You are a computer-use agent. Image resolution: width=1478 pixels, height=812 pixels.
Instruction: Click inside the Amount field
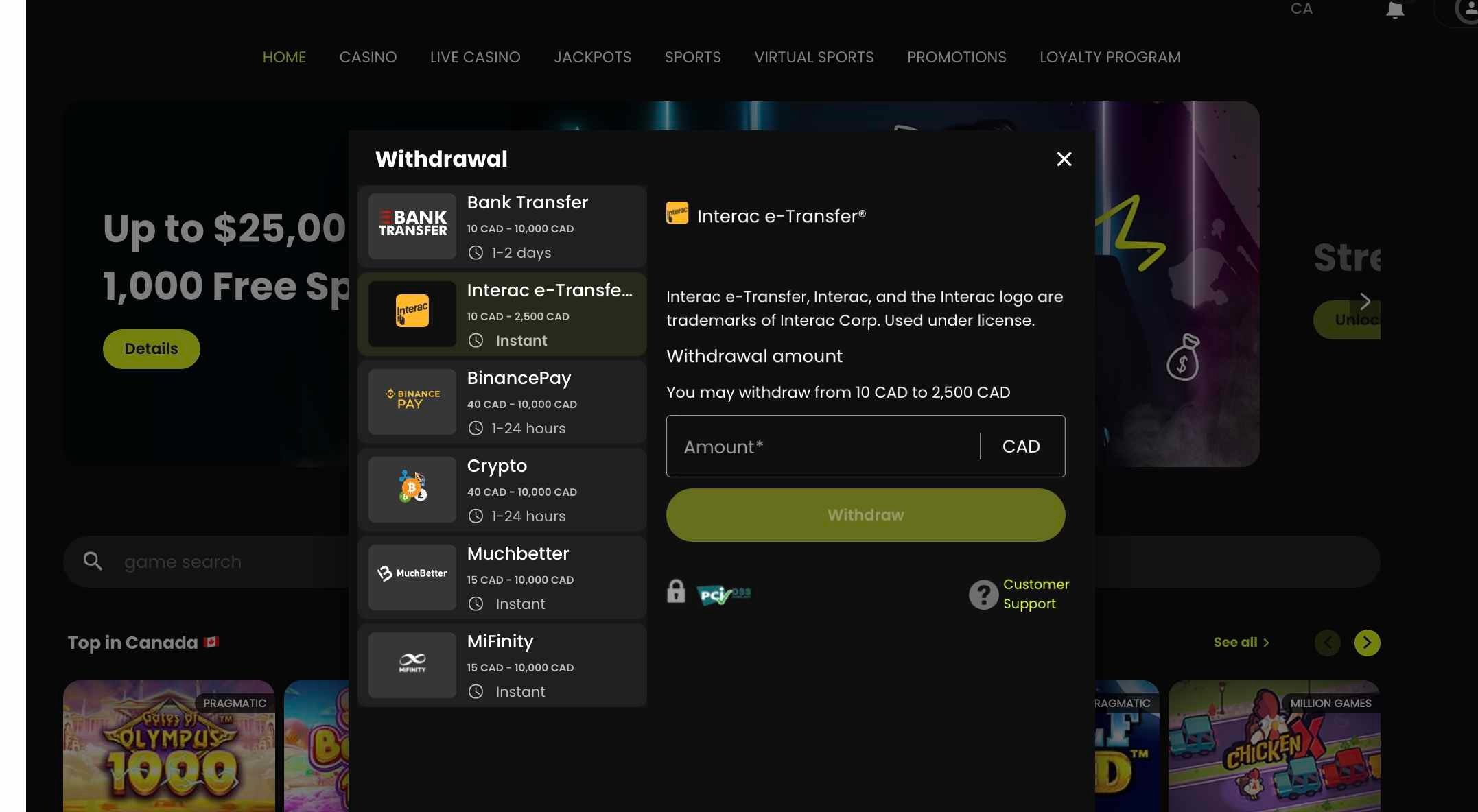pos(789,446)
